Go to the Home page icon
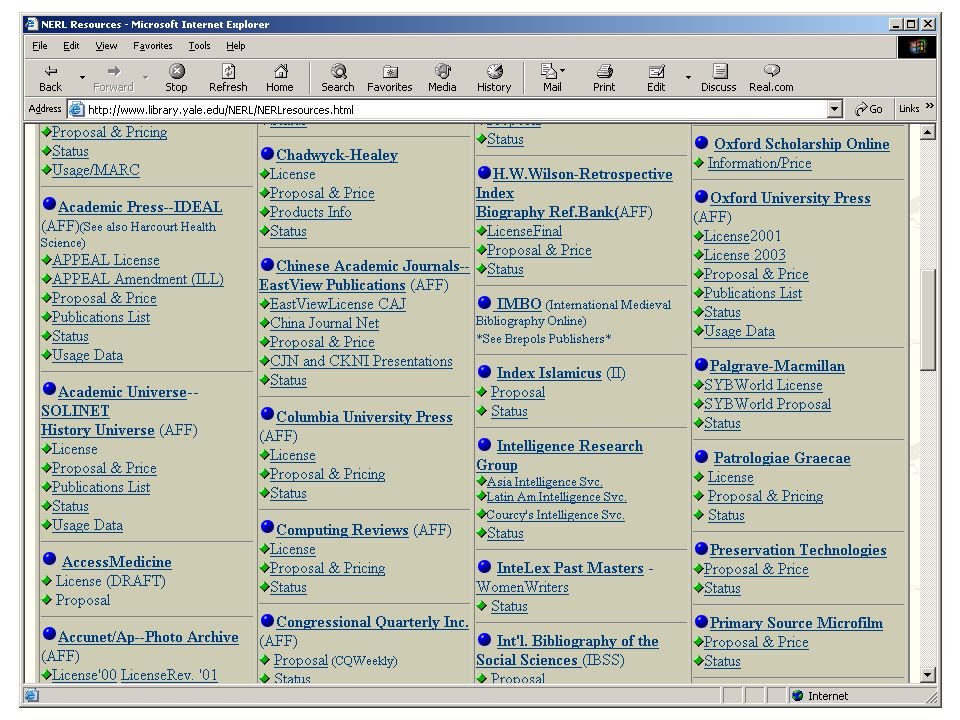The image size is (960, 720). click(x=280, y=78)
